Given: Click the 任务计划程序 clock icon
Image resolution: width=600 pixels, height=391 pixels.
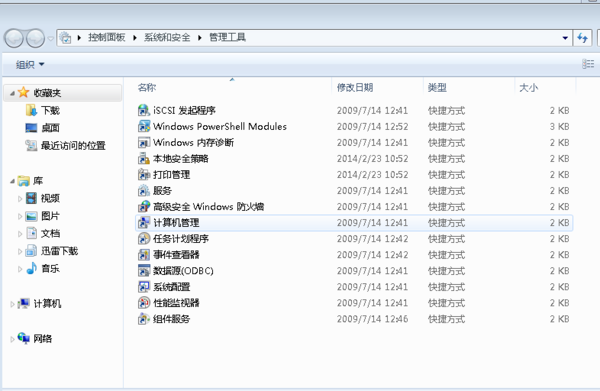Looking at the screenshot, I should pos(143,239).
